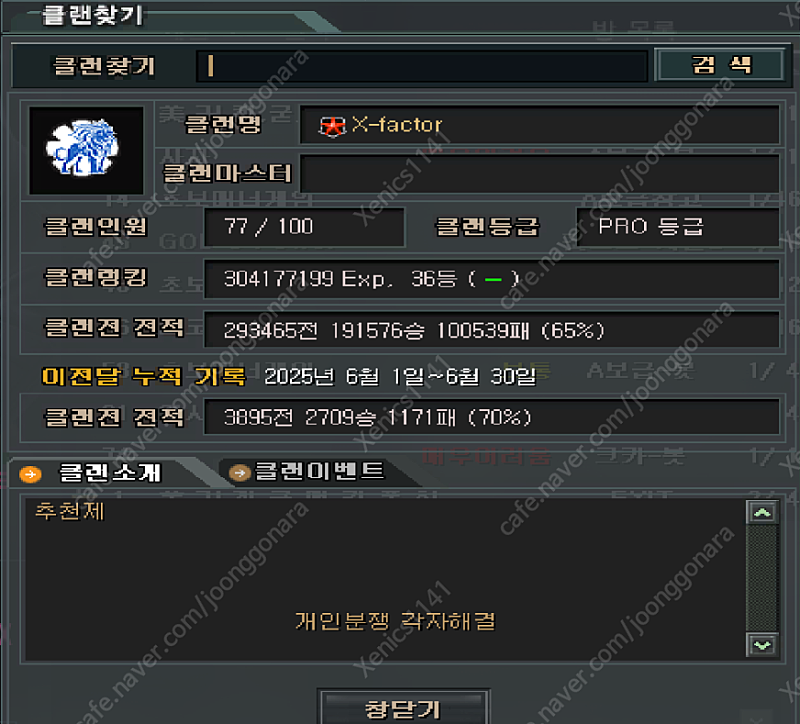Click the arrow icon on 클랜이벤트 tab

pos(240,473)
